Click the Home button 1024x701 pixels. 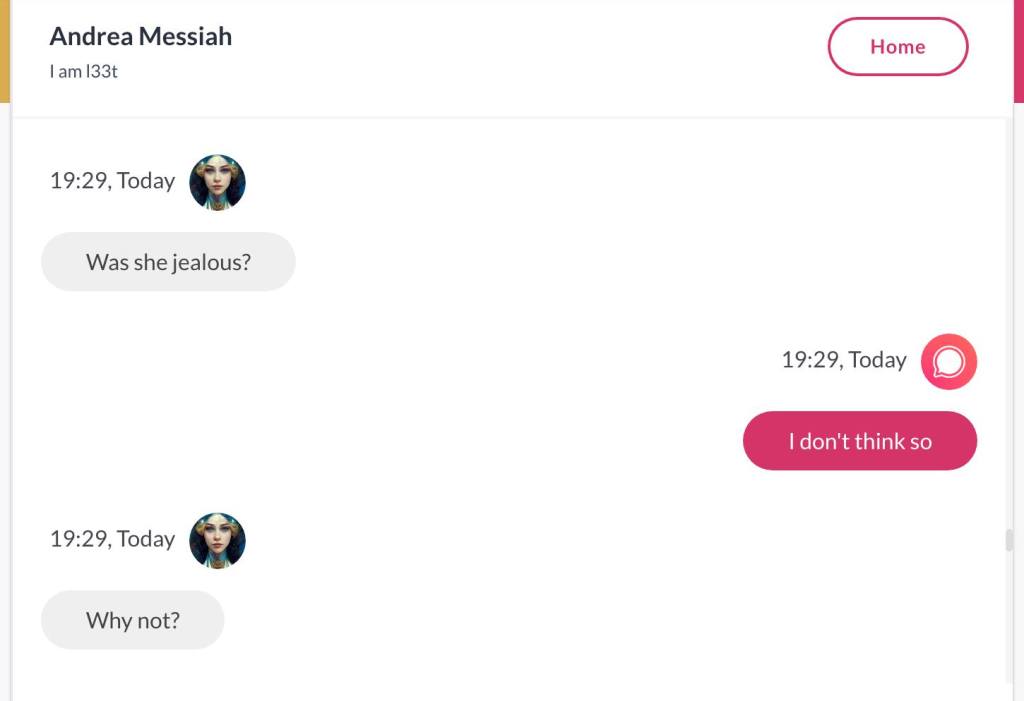click(897, 47)
